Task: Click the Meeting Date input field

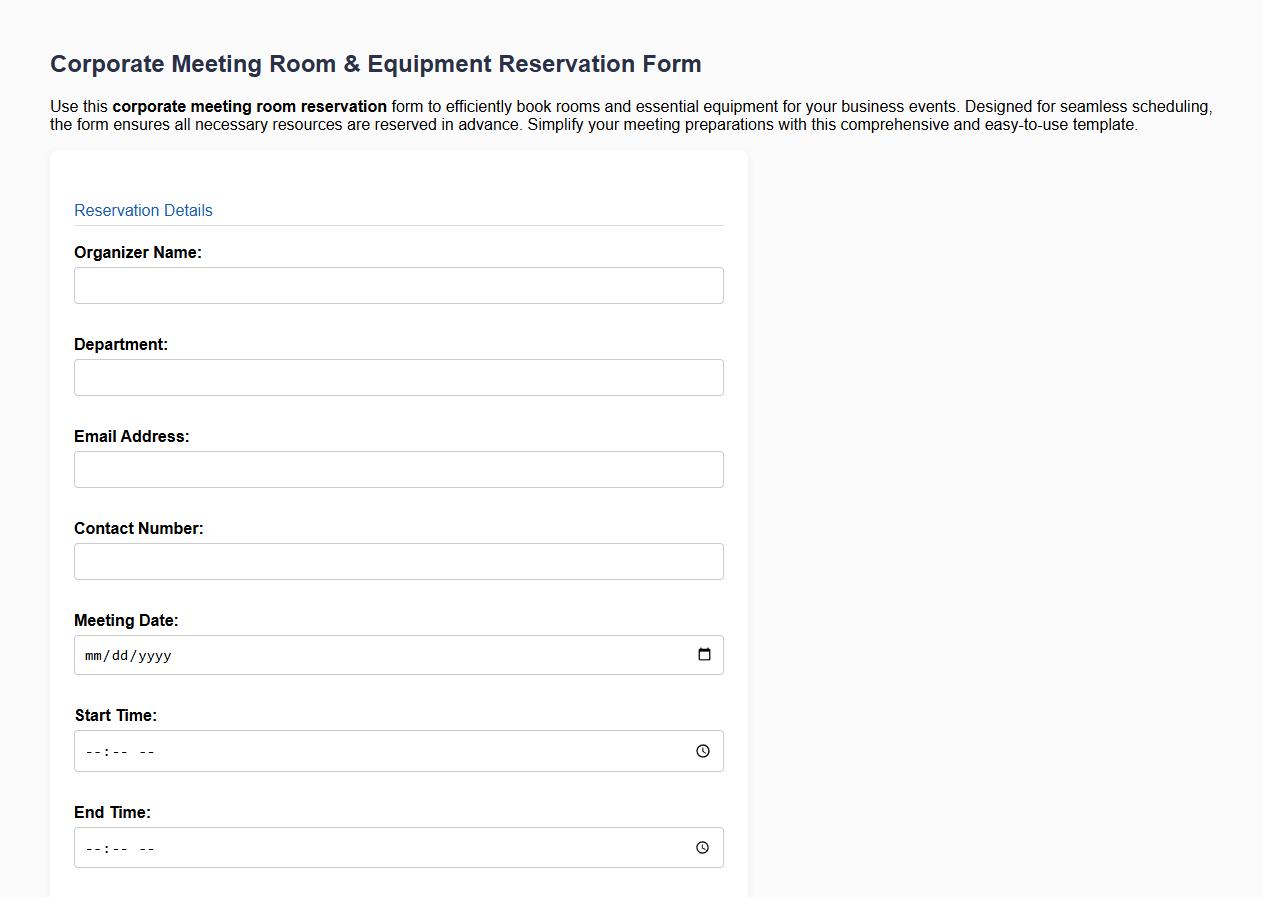Action: pos(350,655)
